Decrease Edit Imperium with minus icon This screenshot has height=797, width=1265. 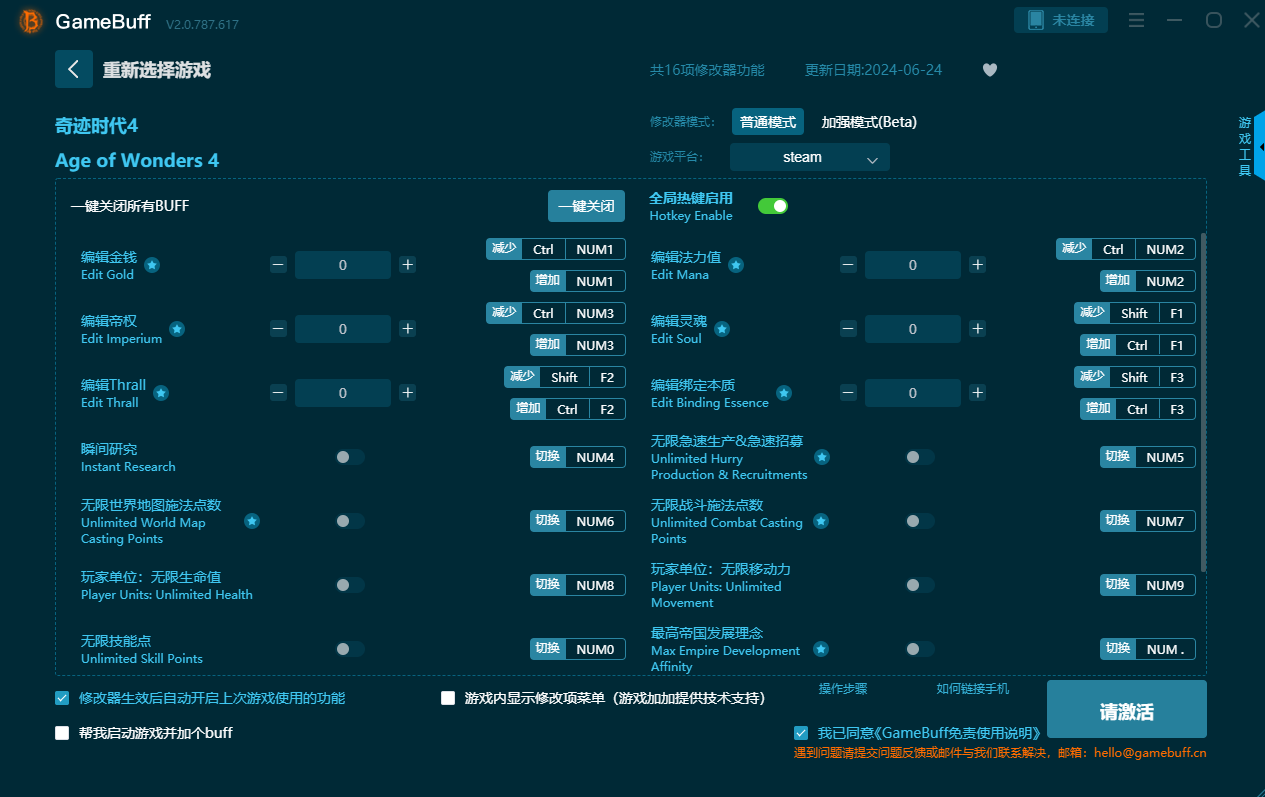point(278,329)
